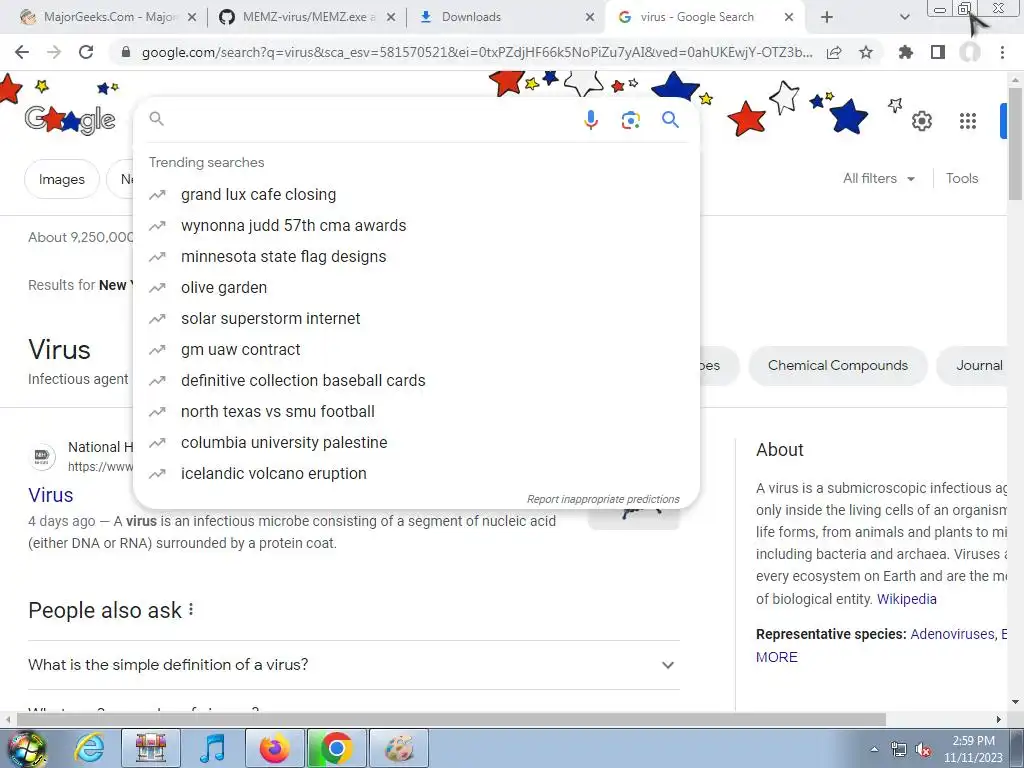The height and width of the screenshot is (768, 1024).
Task: Show hidden tray icons arrow
Action: point(874,750)
